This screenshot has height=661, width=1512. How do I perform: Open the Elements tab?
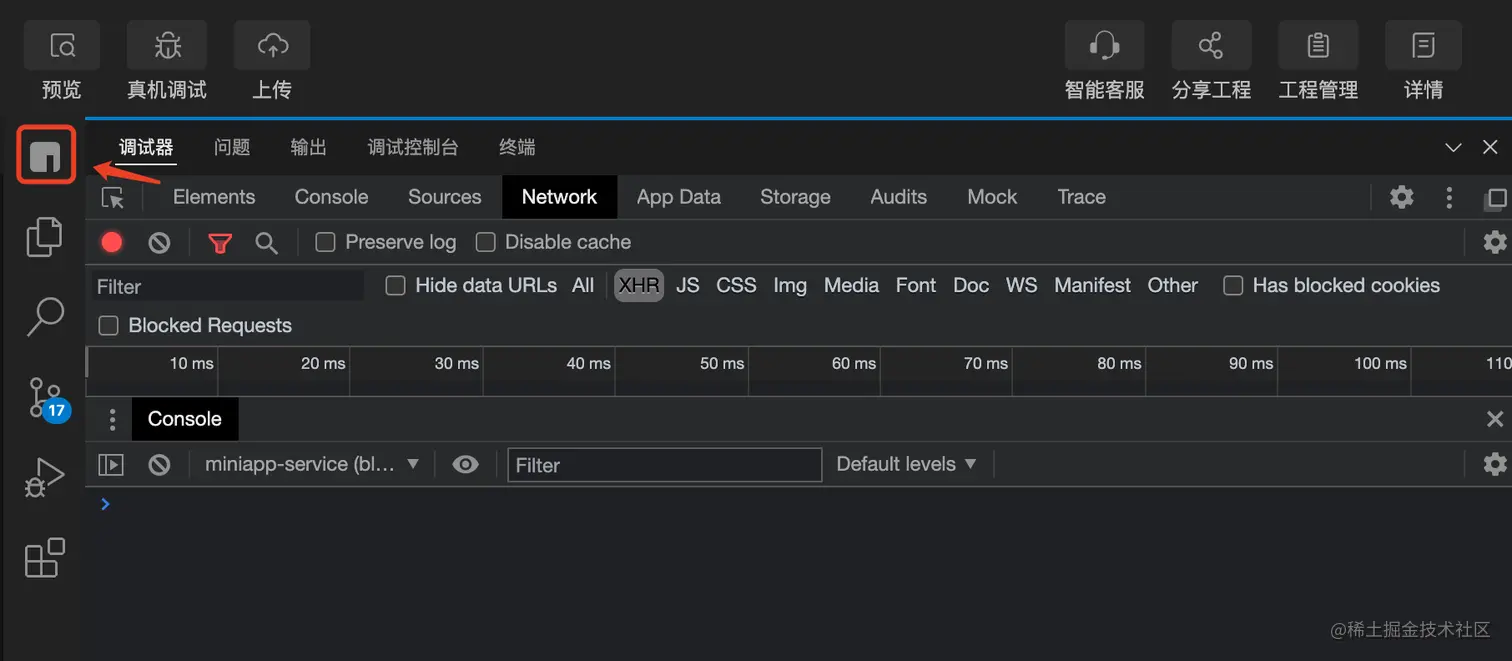[214, 197]
